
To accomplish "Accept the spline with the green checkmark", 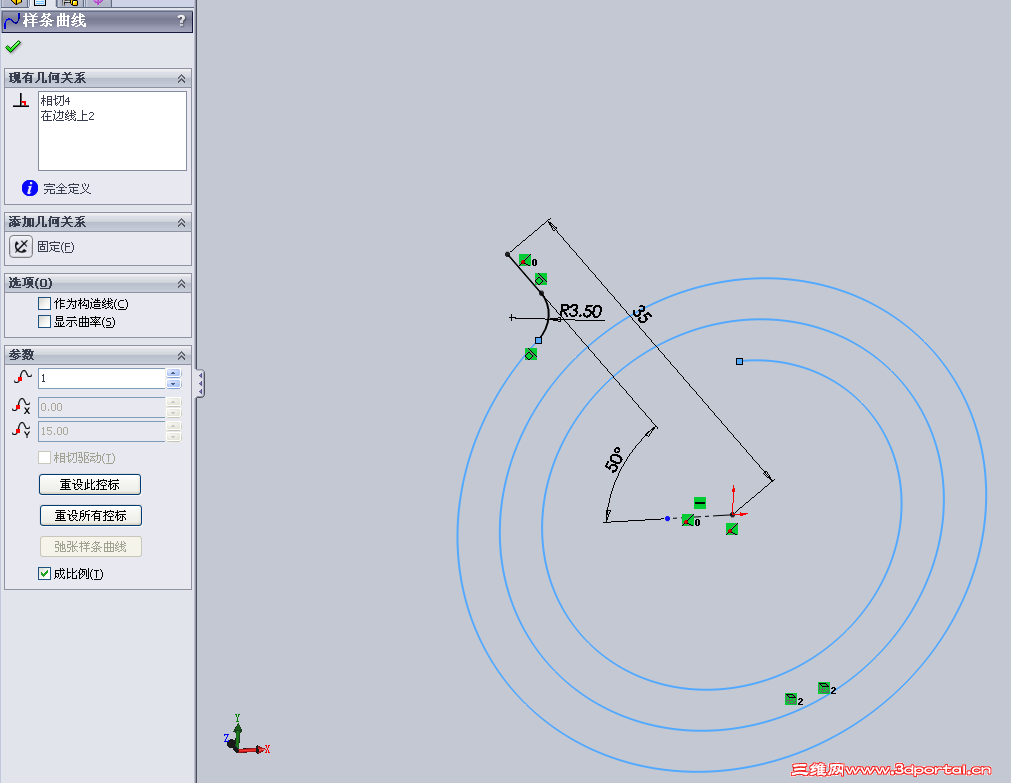I will 13,46.
